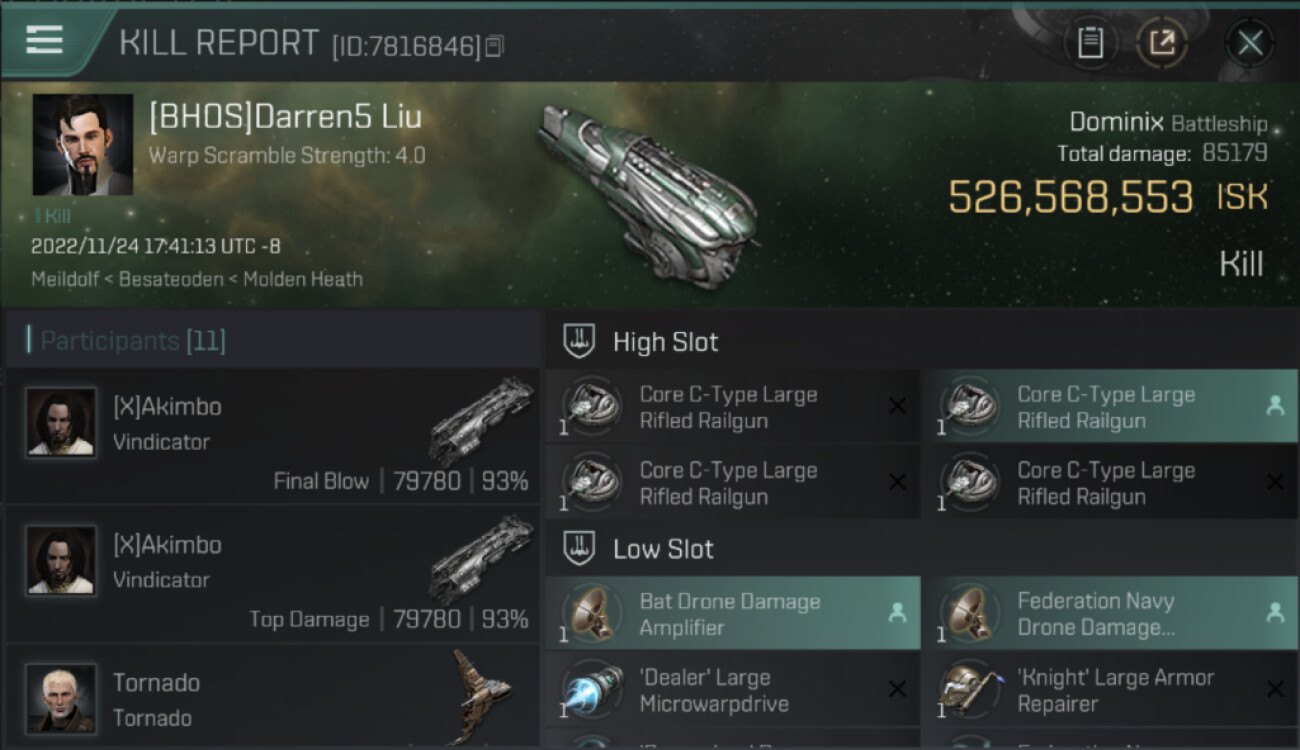Click the share export icon
The height and width of the screenshot is (750, 1300).
1162,43
